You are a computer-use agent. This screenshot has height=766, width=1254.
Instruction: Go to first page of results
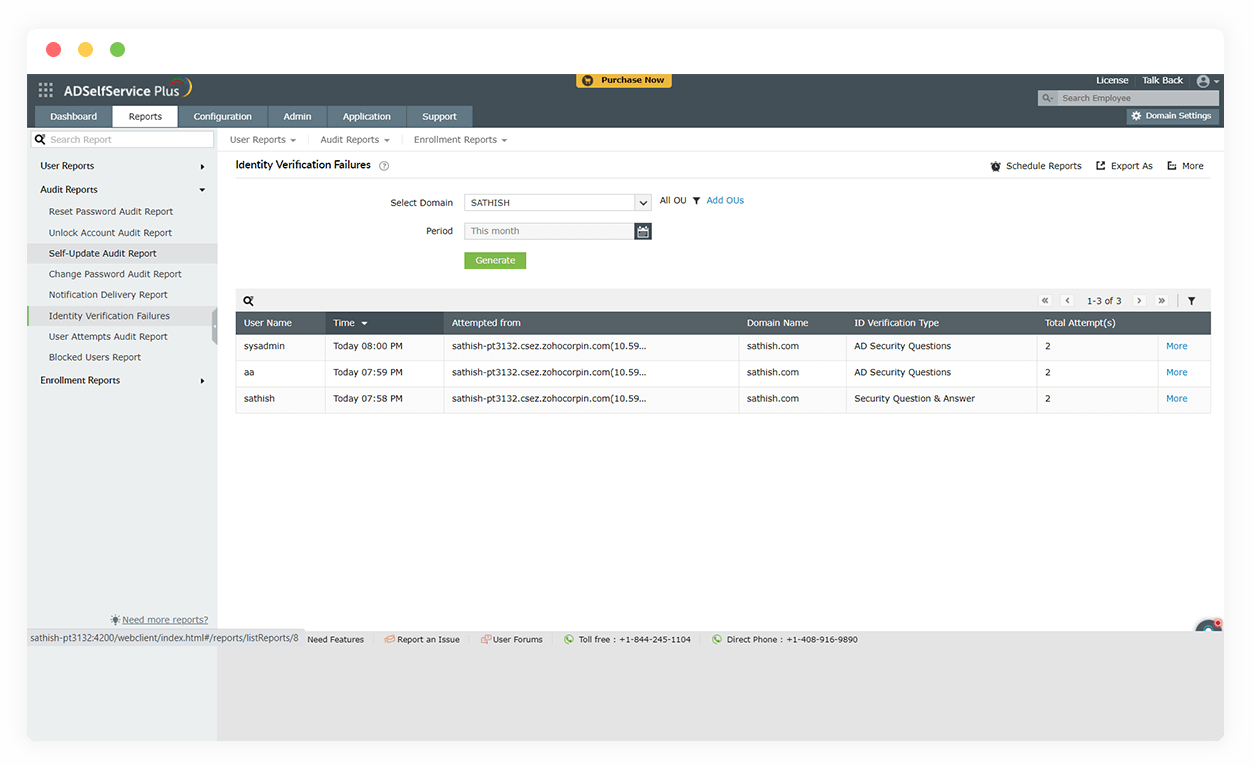[x=1045, y=301]
